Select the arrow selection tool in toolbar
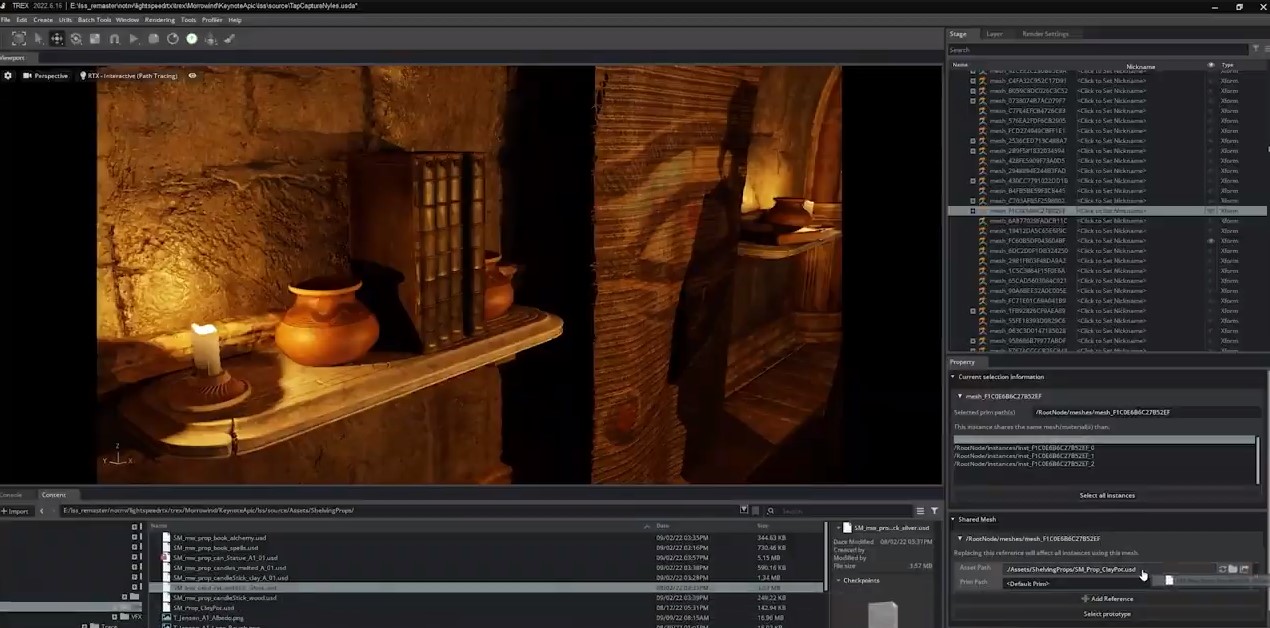The height and width of the screenshot is (628, 1270). coord(38,39)
